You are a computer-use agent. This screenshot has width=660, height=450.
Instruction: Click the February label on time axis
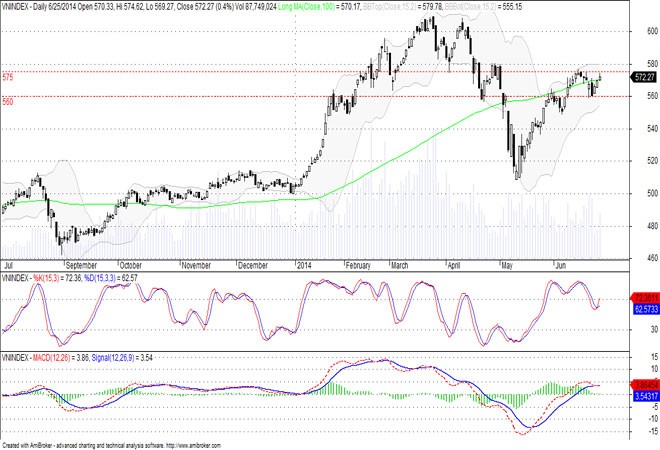358,266
